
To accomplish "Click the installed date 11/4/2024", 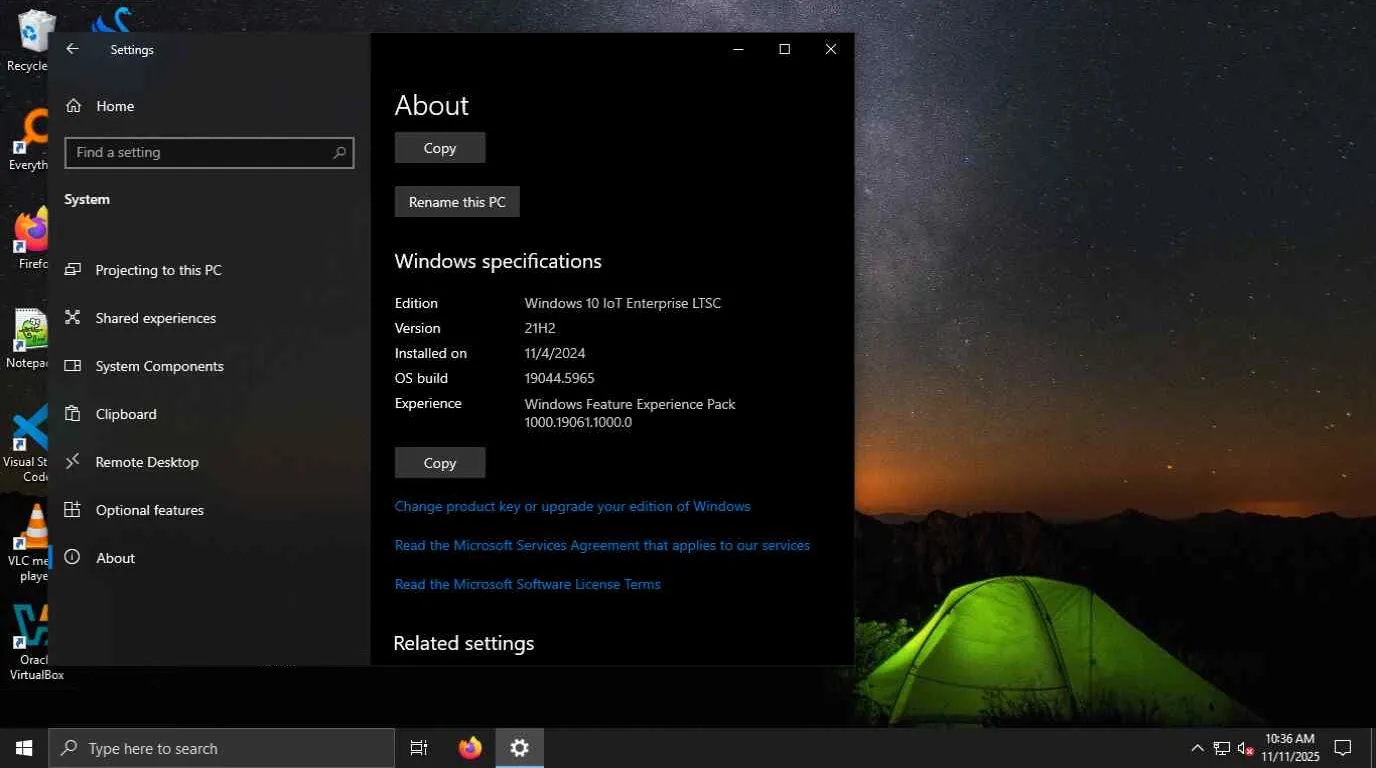I will 555,353.
